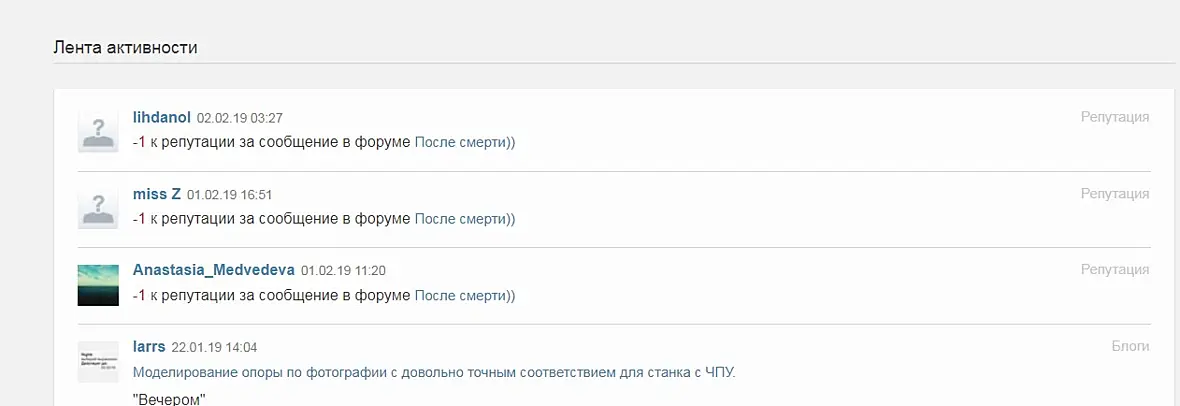Viewport: 1180px width, 406px height.
Task: Click timestamp 02.02.19 03:27
Action: click(239, 118)
